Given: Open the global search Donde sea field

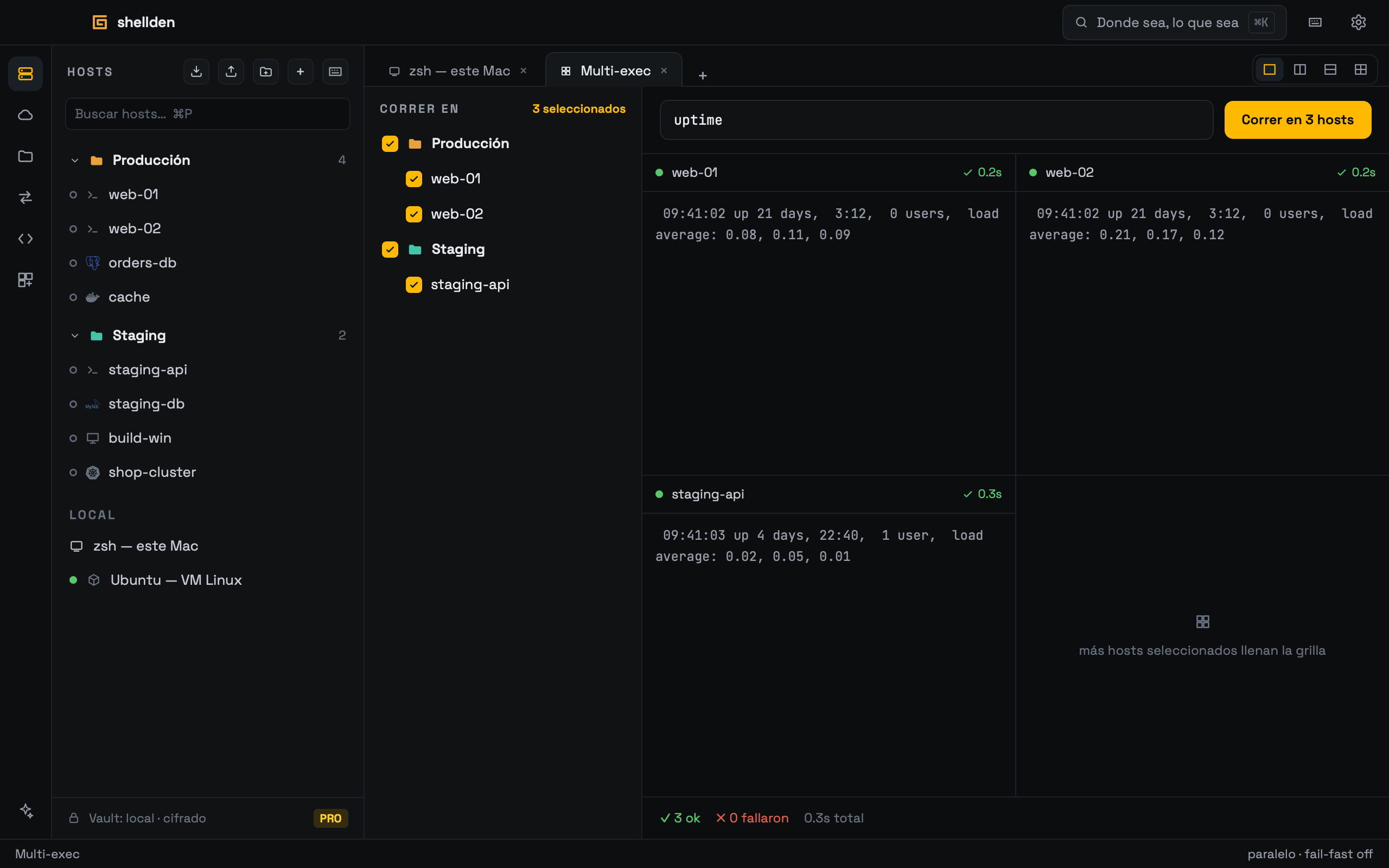Looking at the screenshot, I should [1174, 22].
